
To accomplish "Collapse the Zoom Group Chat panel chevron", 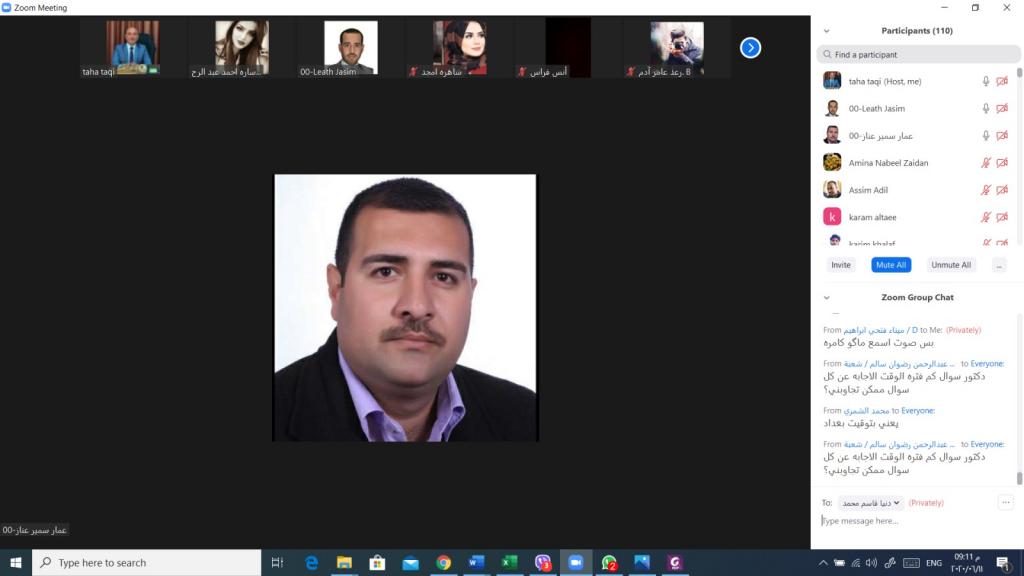I will pos(826,298).
